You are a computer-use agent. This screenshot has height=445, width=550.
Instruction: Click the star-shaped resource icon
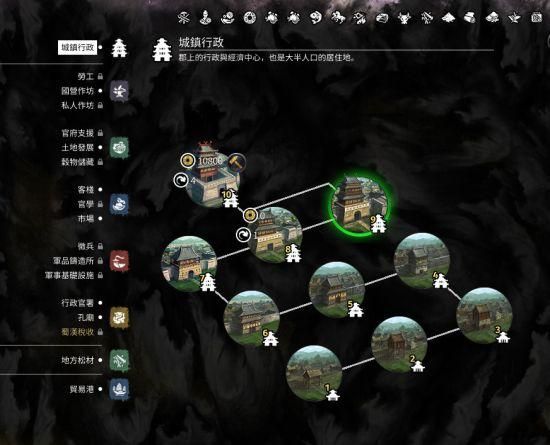514,18
